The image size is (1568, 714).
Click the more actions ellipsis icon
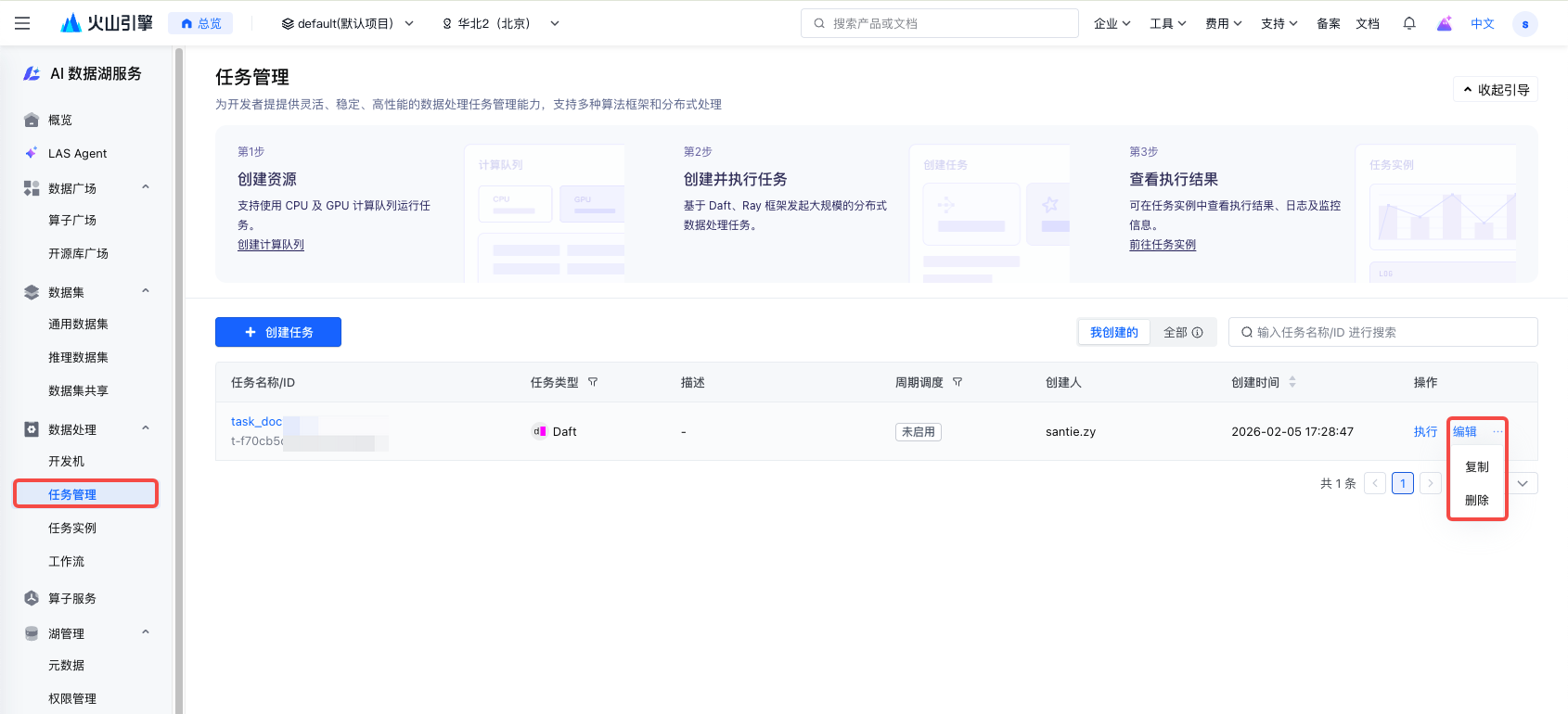(x=1497, y=431)
